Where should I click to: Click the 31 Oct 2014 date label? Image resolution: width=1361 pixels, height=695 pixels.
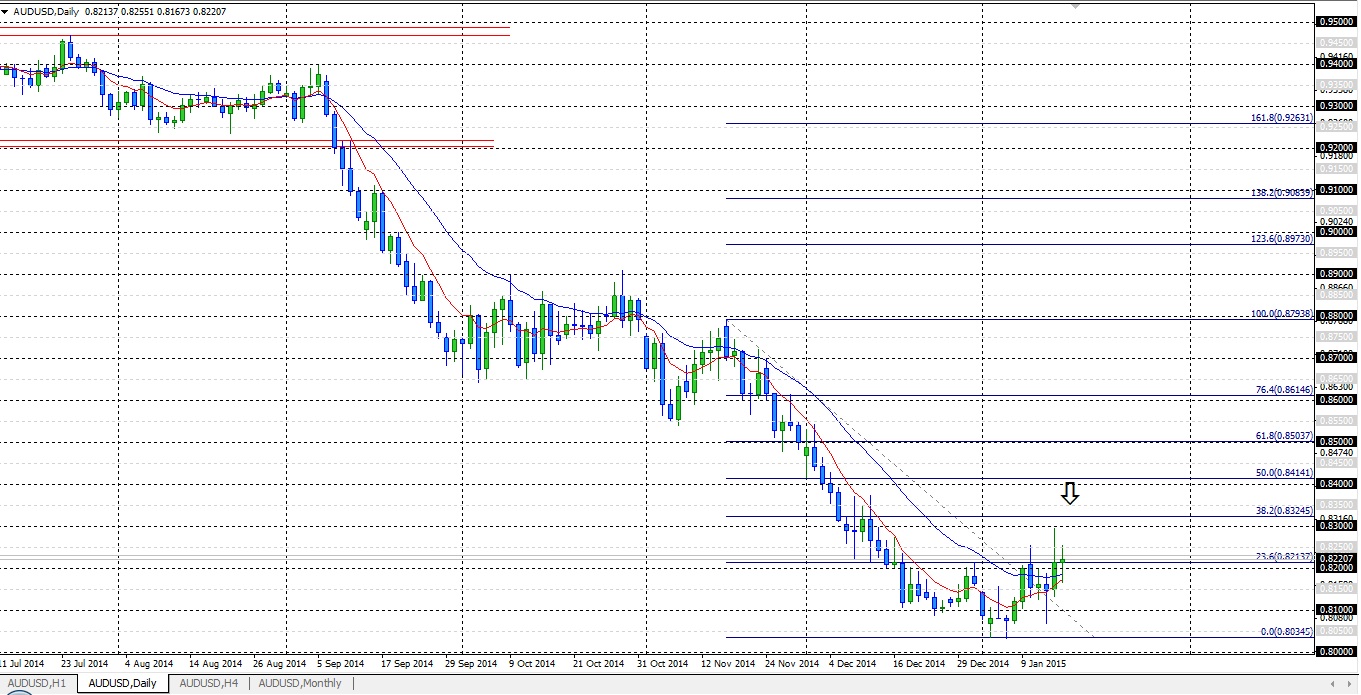pyautogui.click(x=663, y=663)
